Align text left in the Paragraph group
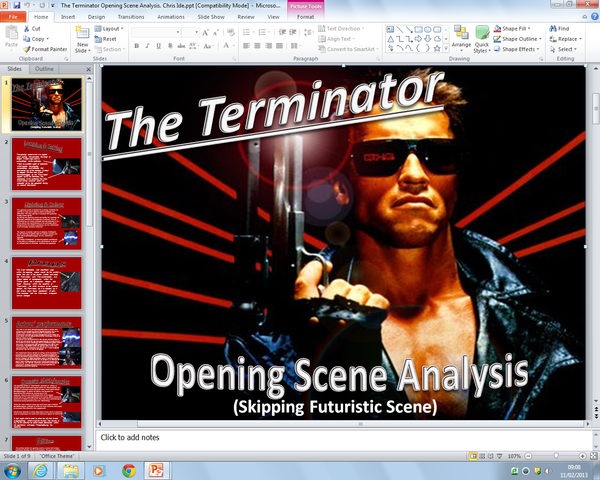600x480 pixels. (246, 46)
